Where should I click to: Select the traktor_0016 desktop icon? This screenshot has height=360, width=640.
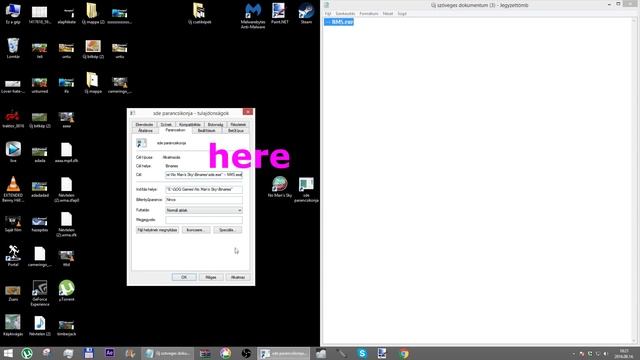13,119
